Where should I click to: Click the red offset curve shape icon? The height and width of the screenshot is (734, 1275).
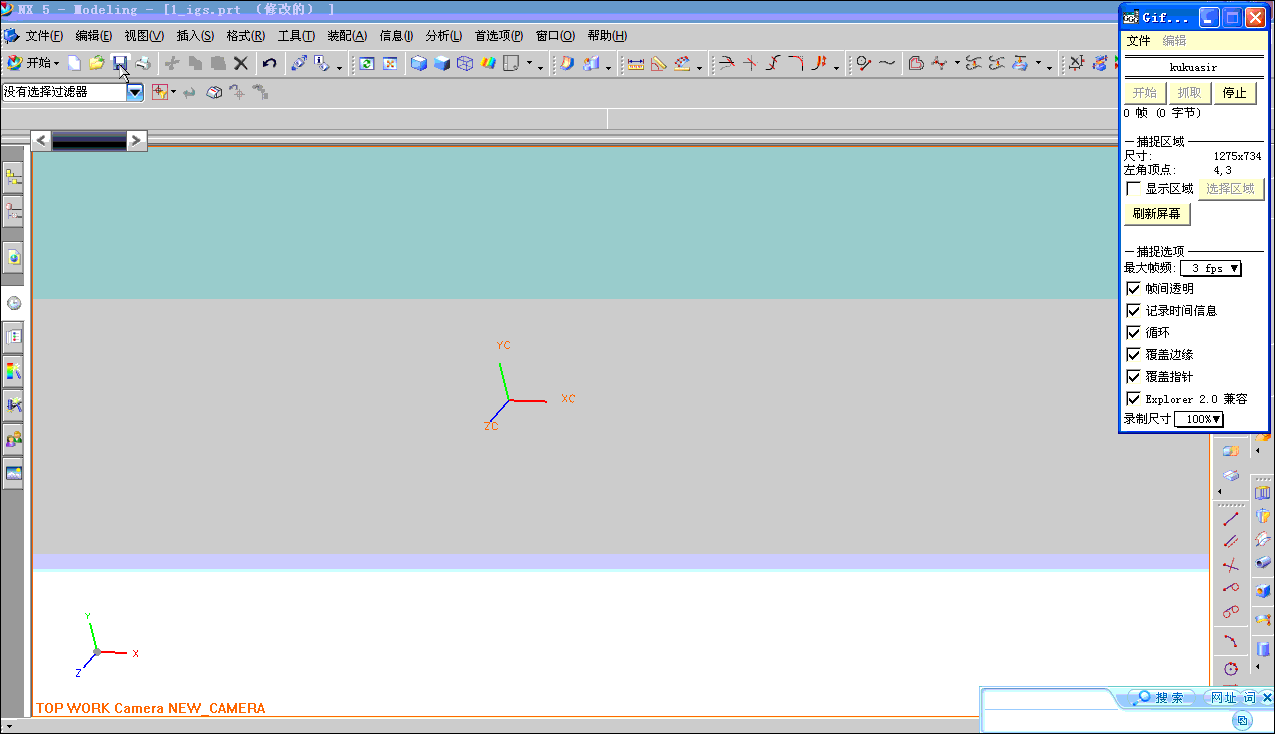pyautogui.click(x=916, y=63)
